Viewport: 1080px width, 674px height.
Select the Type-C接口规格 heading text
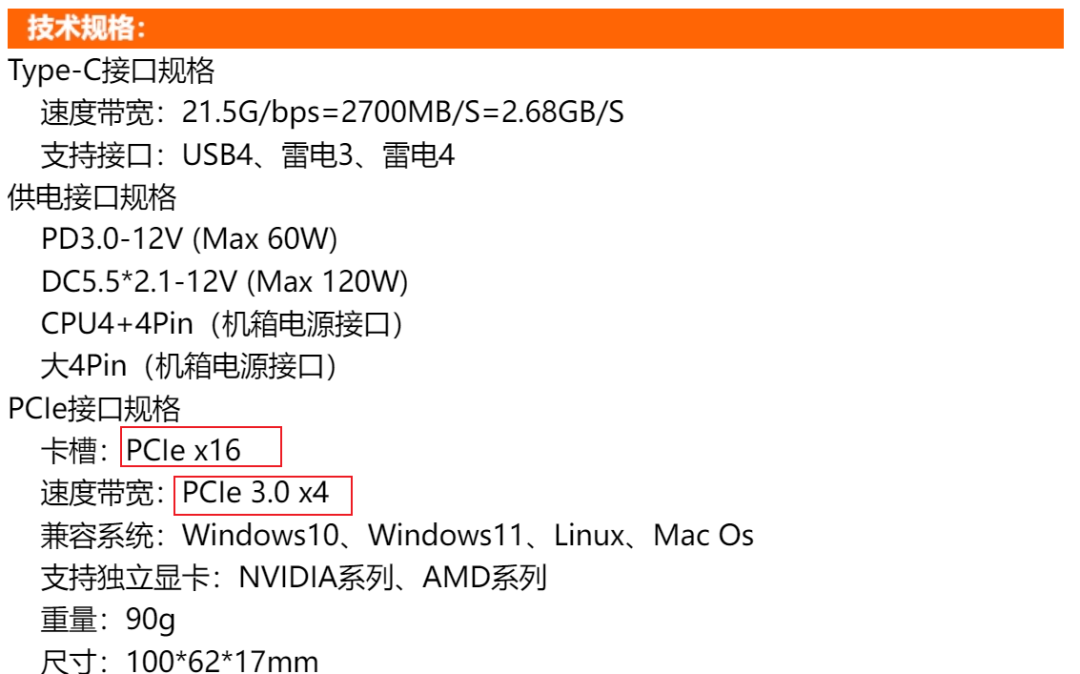(111, 71)
